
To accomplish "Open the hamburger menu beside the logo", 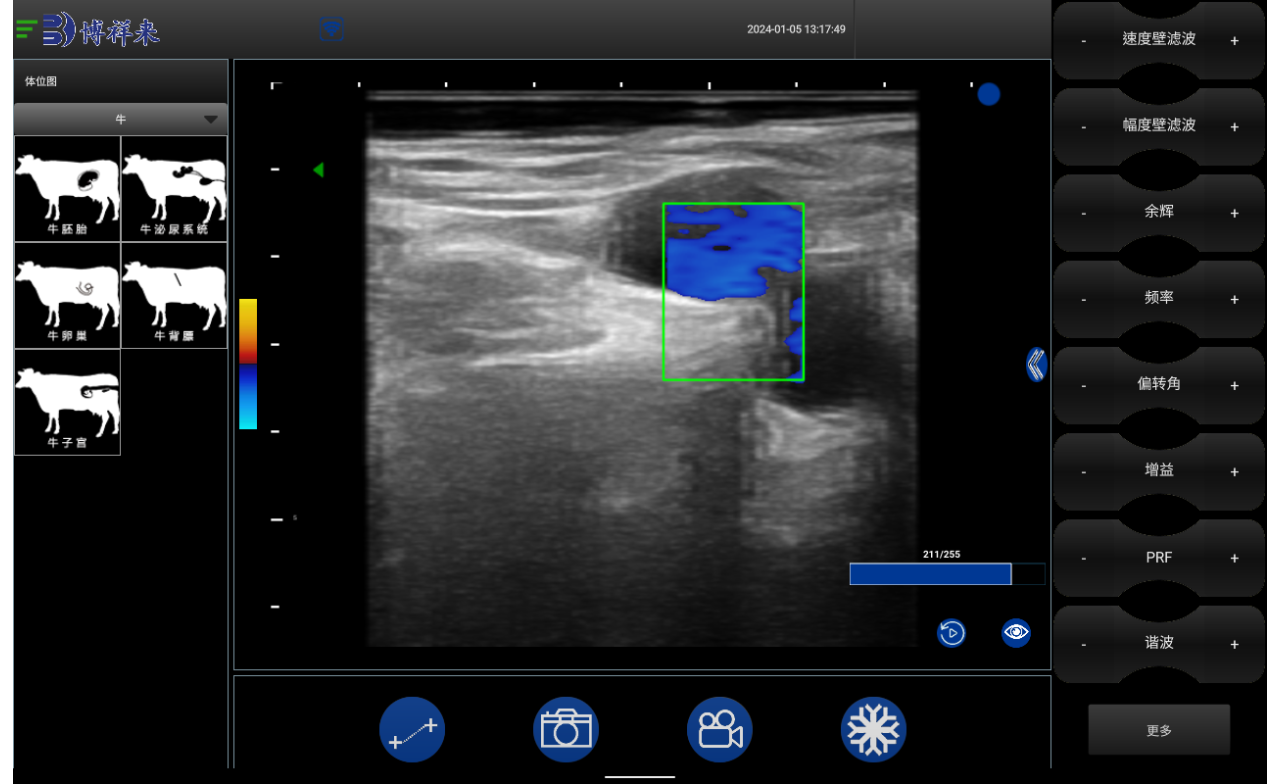I will 27,29.
